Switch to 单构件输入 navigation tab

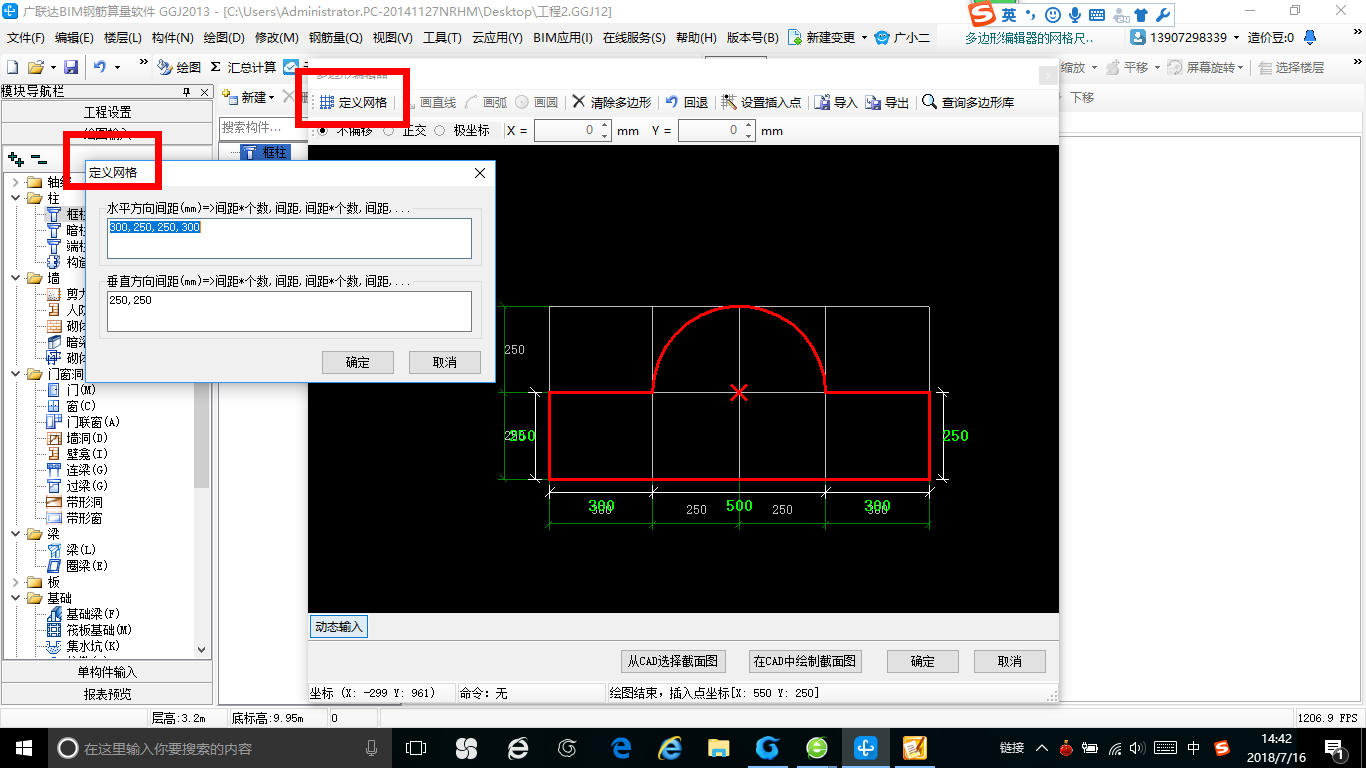(x=107, y=672)
